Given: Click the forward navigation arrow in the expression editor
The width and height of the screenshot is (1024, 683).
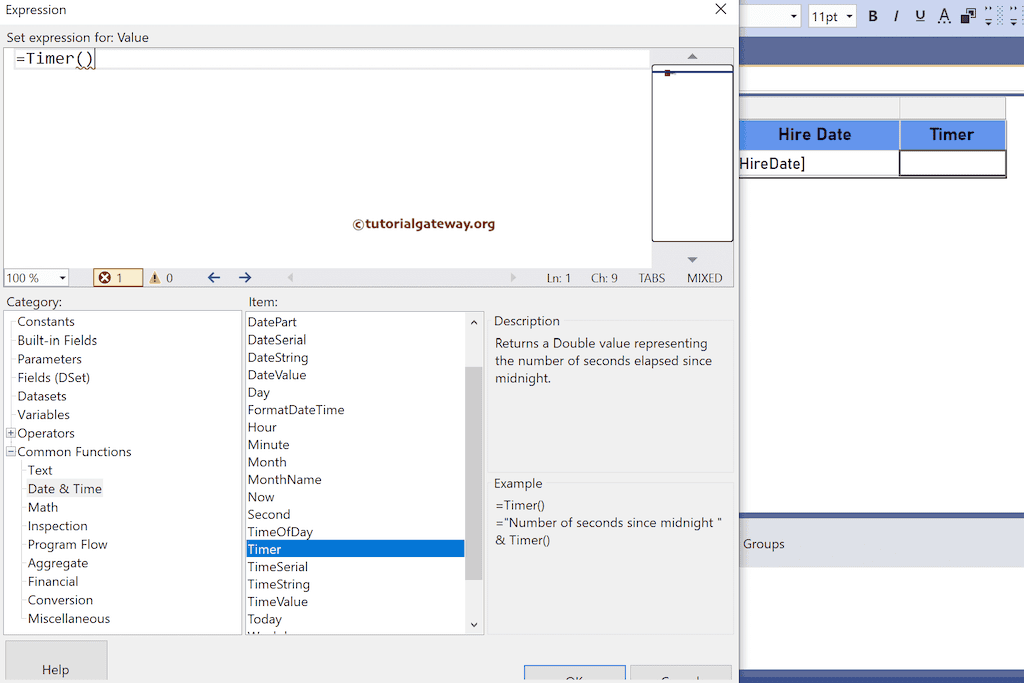Looking at the screenshot, I should tap(244, 277).
